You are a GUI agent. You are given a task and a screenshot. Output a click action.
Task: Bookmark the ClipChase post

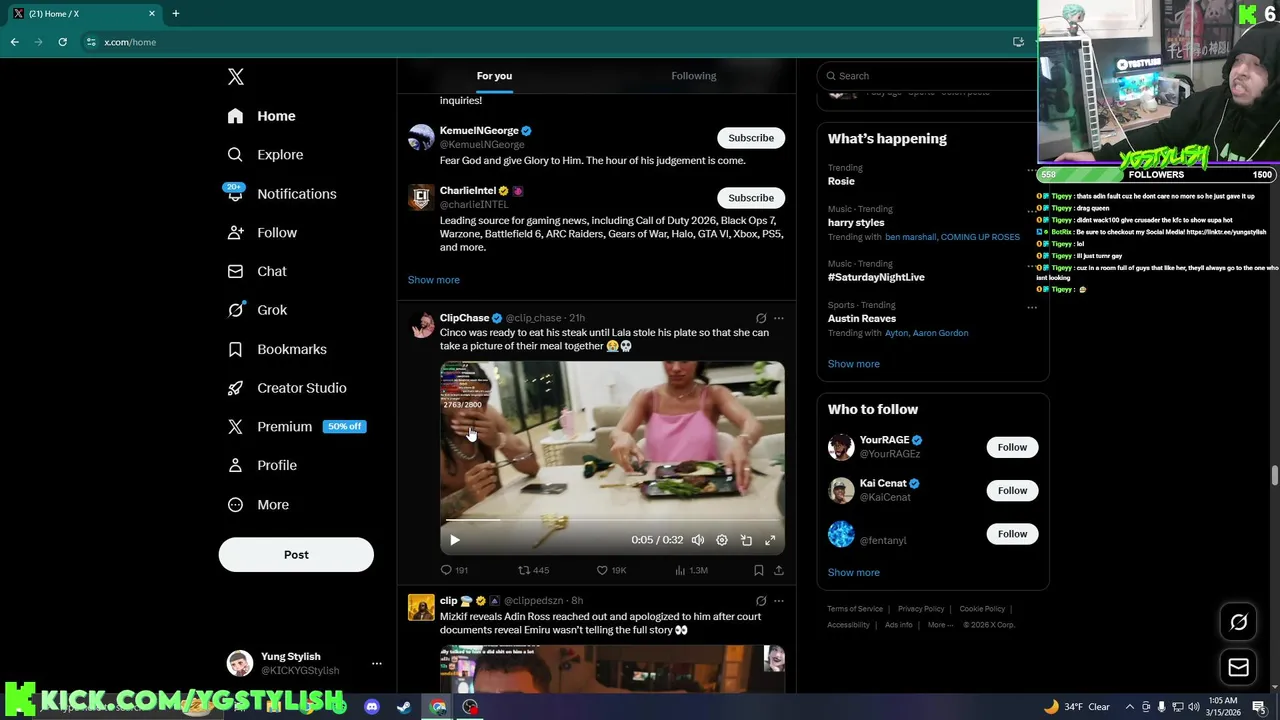coord(759,570)
